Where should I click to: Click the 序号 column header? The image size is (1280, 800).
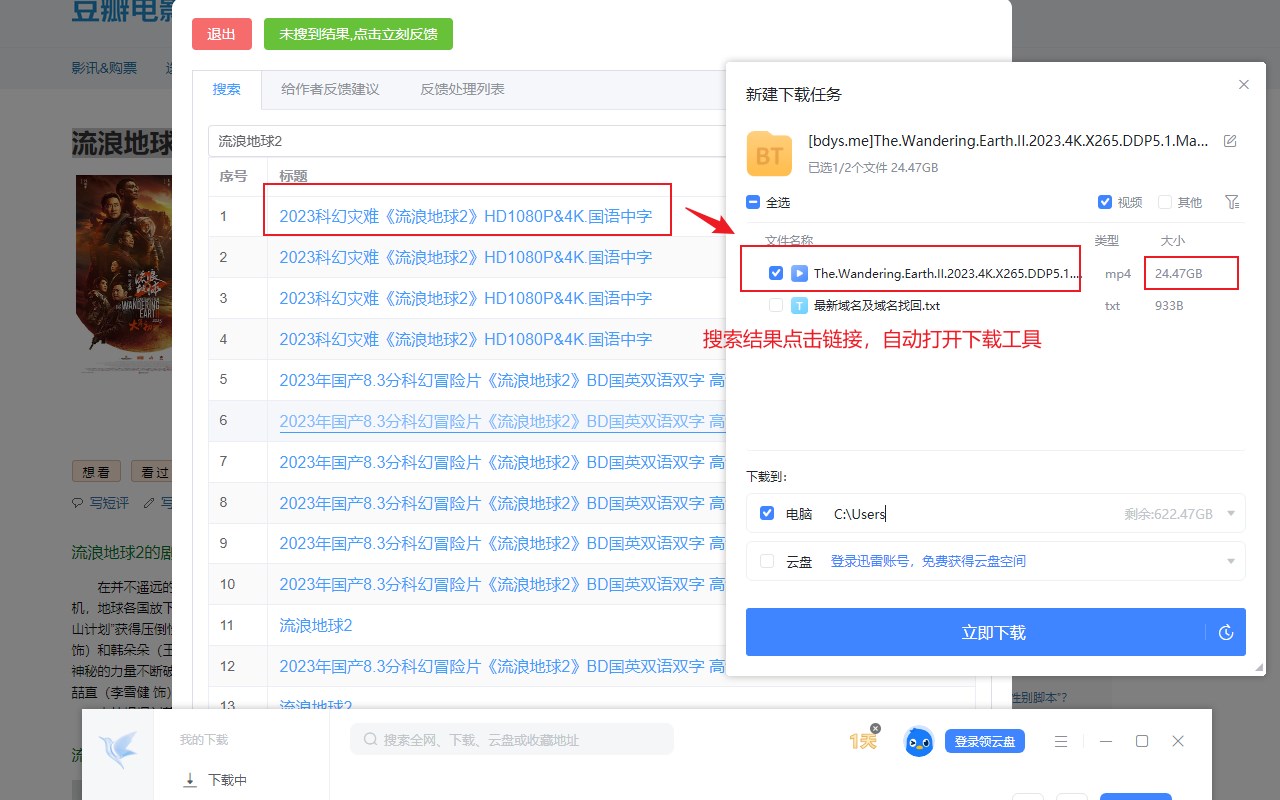[233, 176]
